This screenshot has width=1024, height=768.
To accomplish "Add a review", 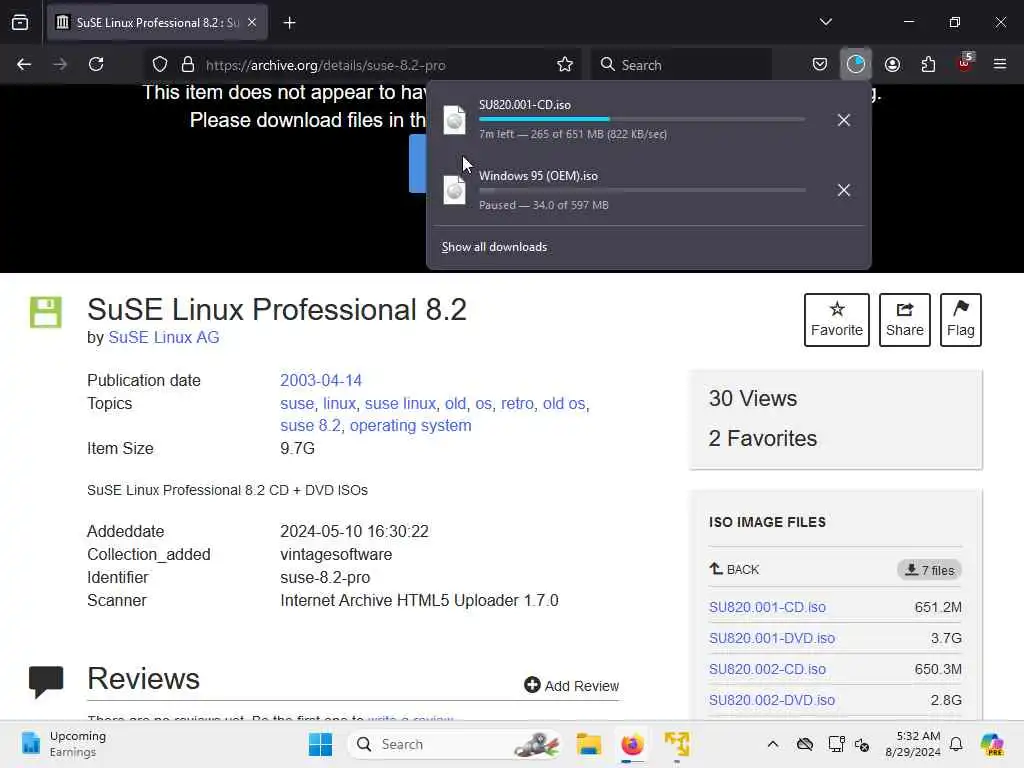I will 571,686.
